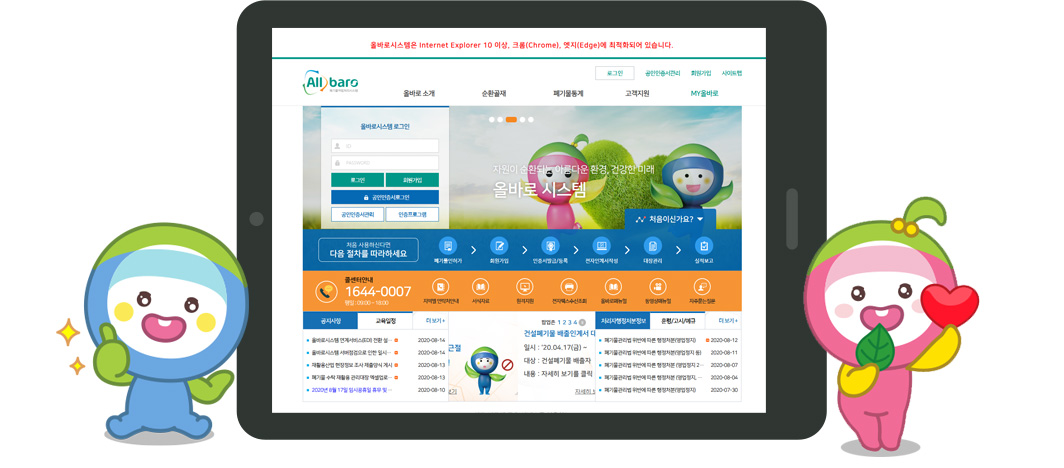Viewport: 1064px width, 468px height.
Task: Open the 인증서발급/등록 step icon
Action: (550, 246)
